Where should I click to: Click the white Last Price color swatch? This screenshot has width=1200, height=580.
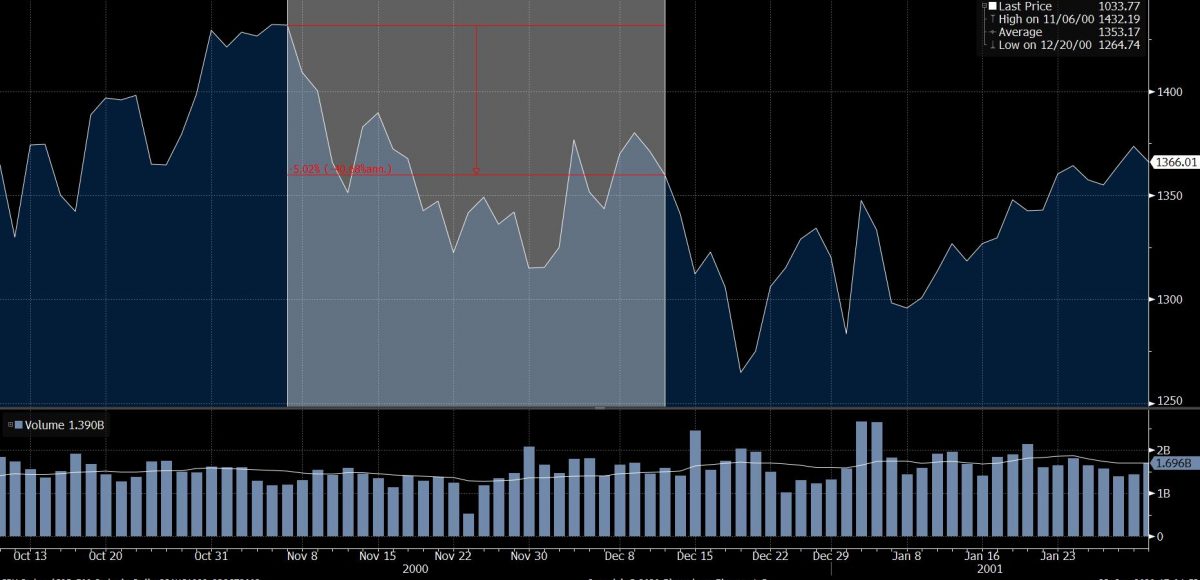pos(994,6)
